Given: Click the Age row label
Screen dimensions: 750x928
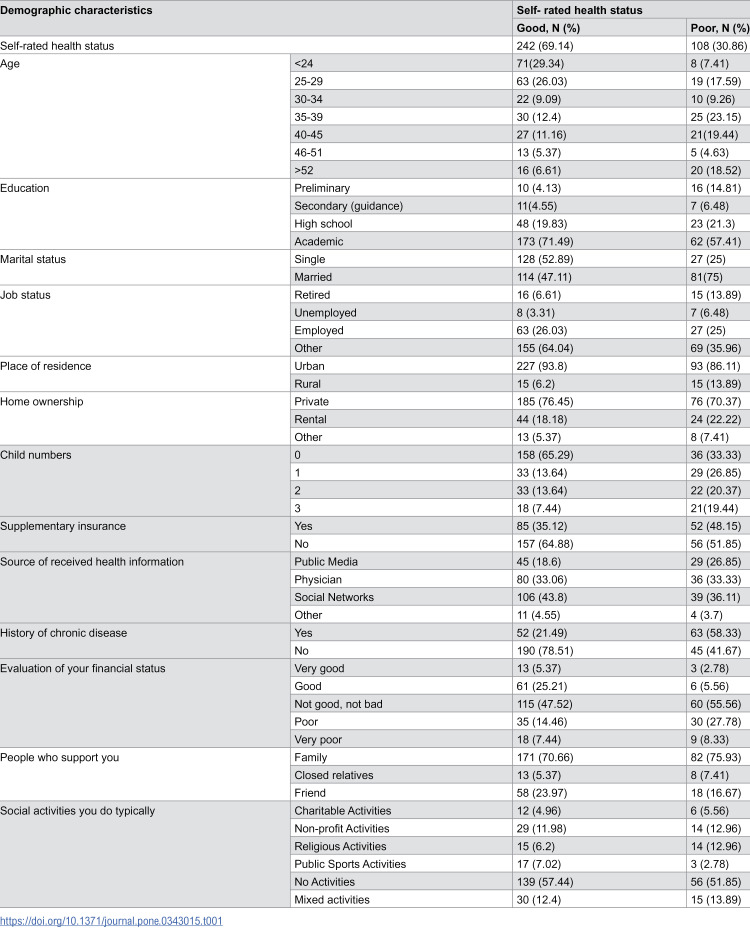Looking at the screenshot, I should pyautogui.click(x=10, y=63).
